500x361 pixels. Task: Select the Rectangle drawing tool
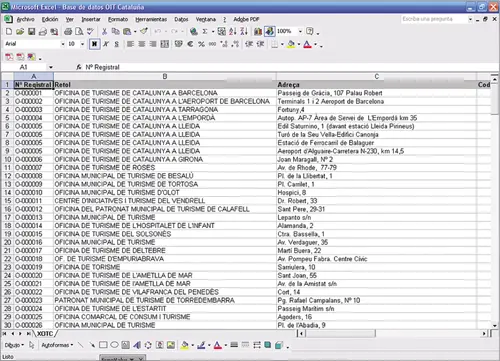pyautogui.click(x=103, y=345)
